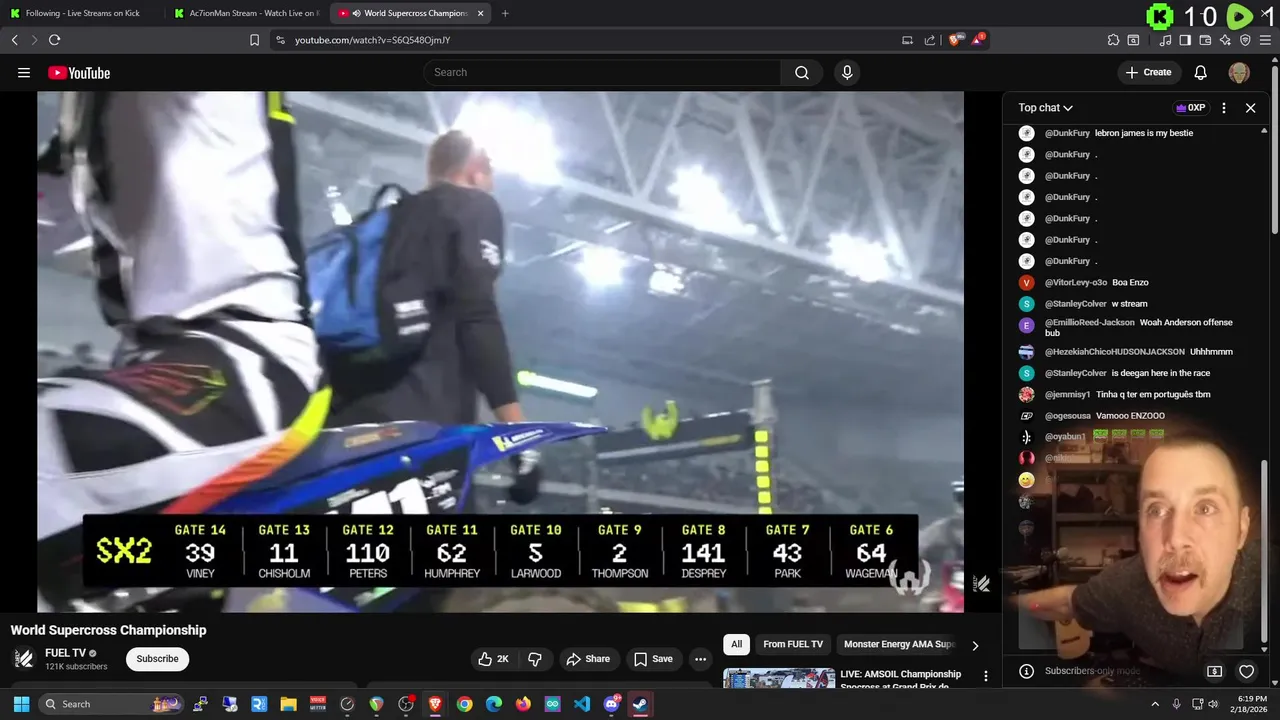Open Brave Leo AI sparkle icon
Viewport: 1280px width, 720px height.
[1225, 40]
